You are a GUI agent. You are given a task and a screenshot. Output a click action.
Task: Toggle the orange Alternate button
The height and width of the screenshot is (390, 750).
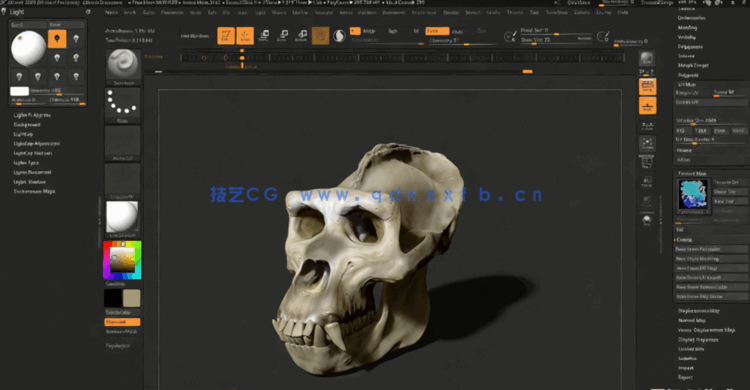click(122, 322)
